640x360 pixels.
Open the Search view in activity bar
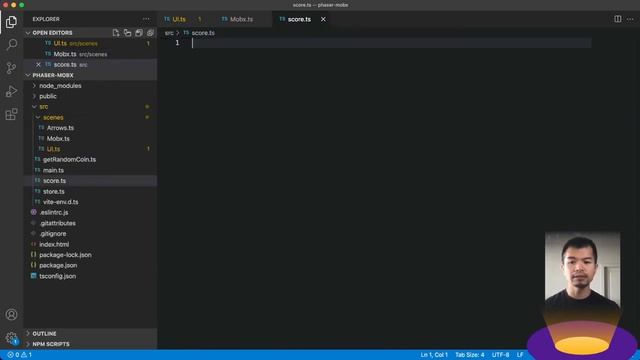click(x=11, y=44)
